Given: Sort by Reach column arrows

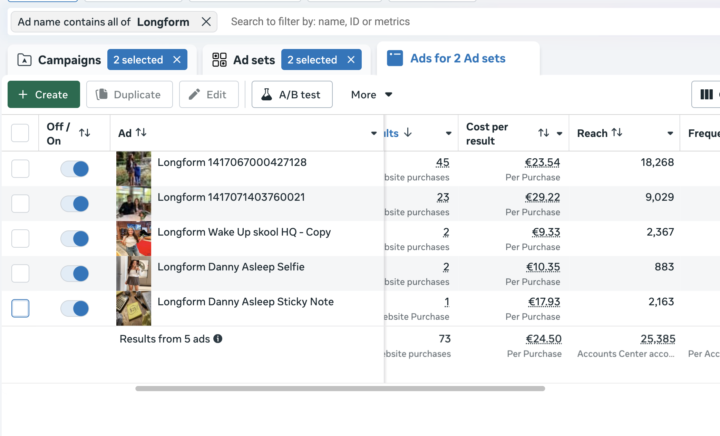Looking at the screenshot, I should pyautogui.click(x=617, y=133).
